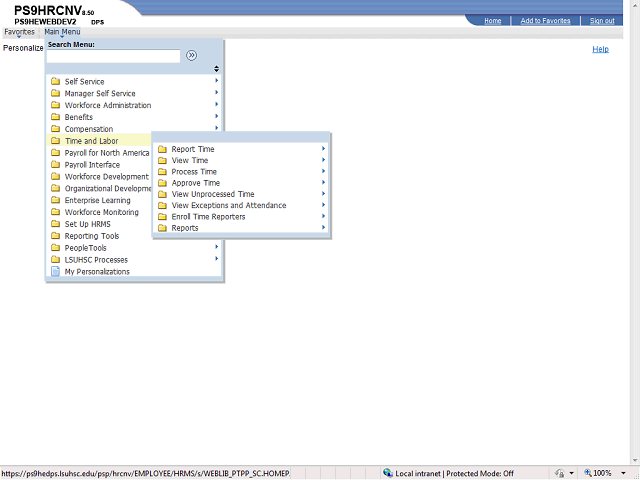
Task: Click the Reports folder icon in submenu
Action: point(162,228)
